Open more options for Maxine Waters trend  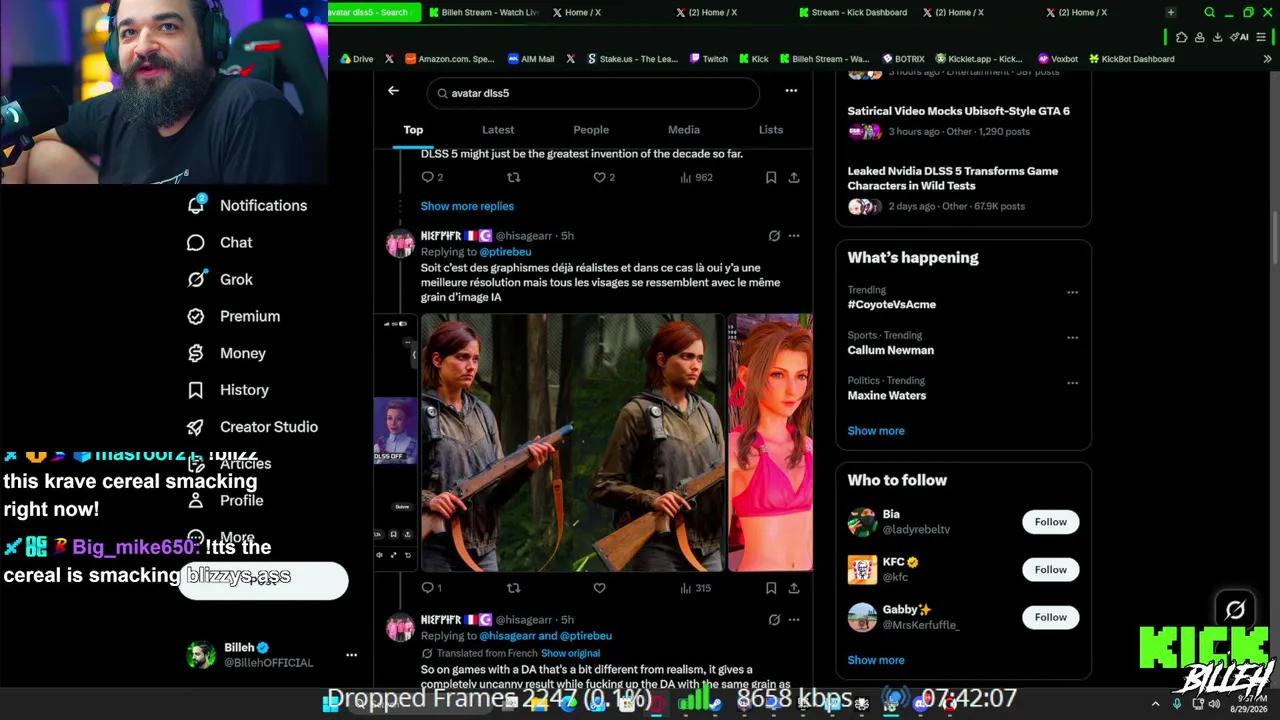1072,383
